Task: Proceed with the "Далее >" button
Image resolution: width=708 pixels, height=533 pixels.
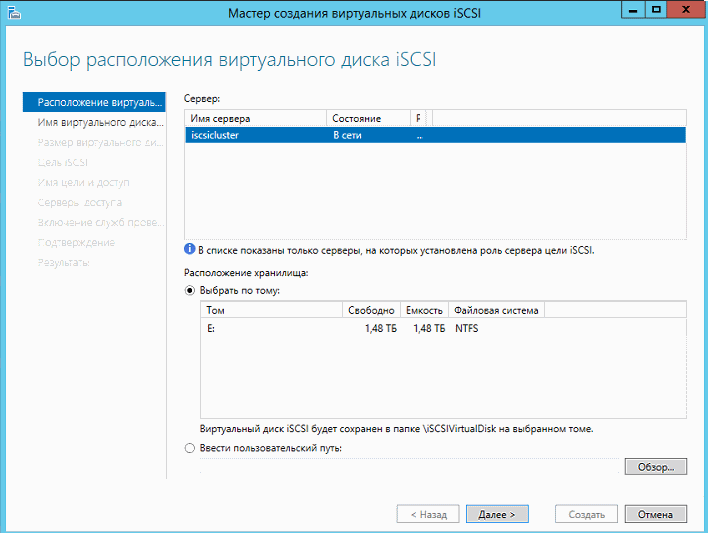Action: [496, 514]
